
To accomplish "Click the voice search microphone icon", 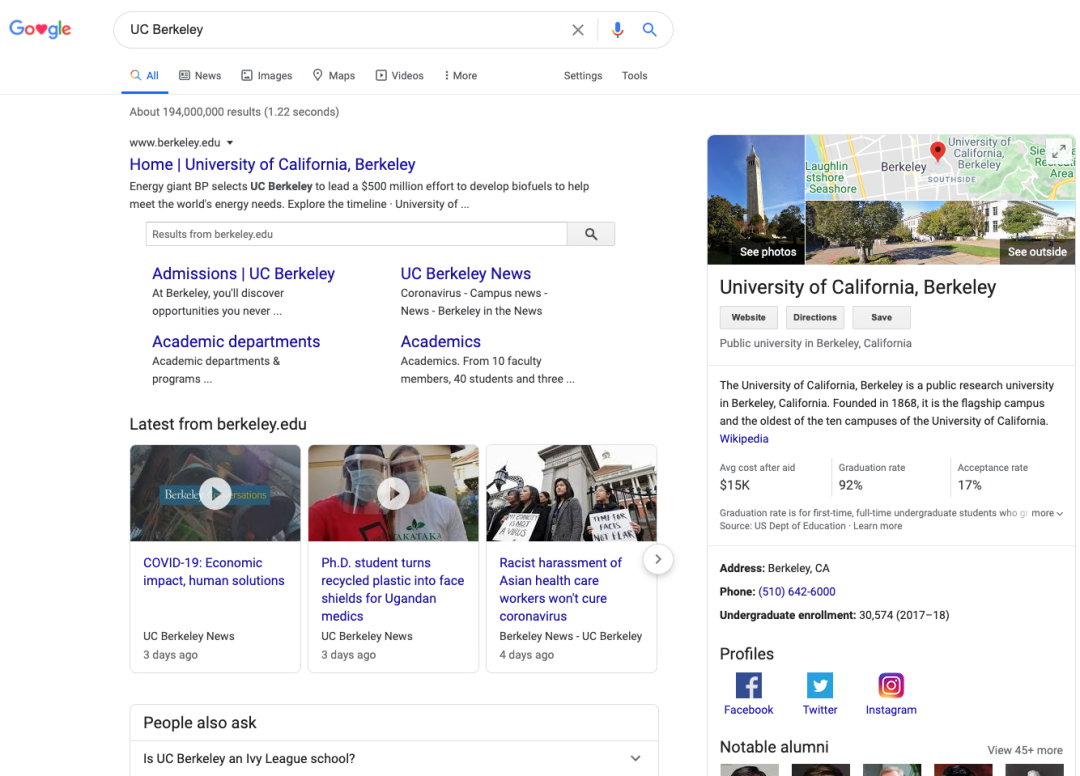I will pos(617,30).
